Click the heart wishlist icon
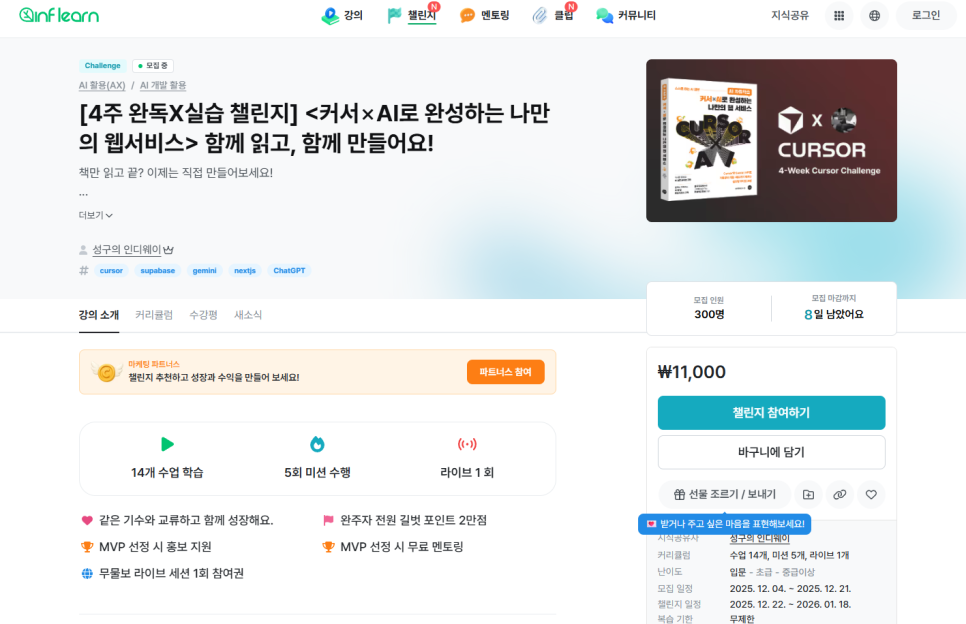966x624 pixels. [x=871, y=495]
